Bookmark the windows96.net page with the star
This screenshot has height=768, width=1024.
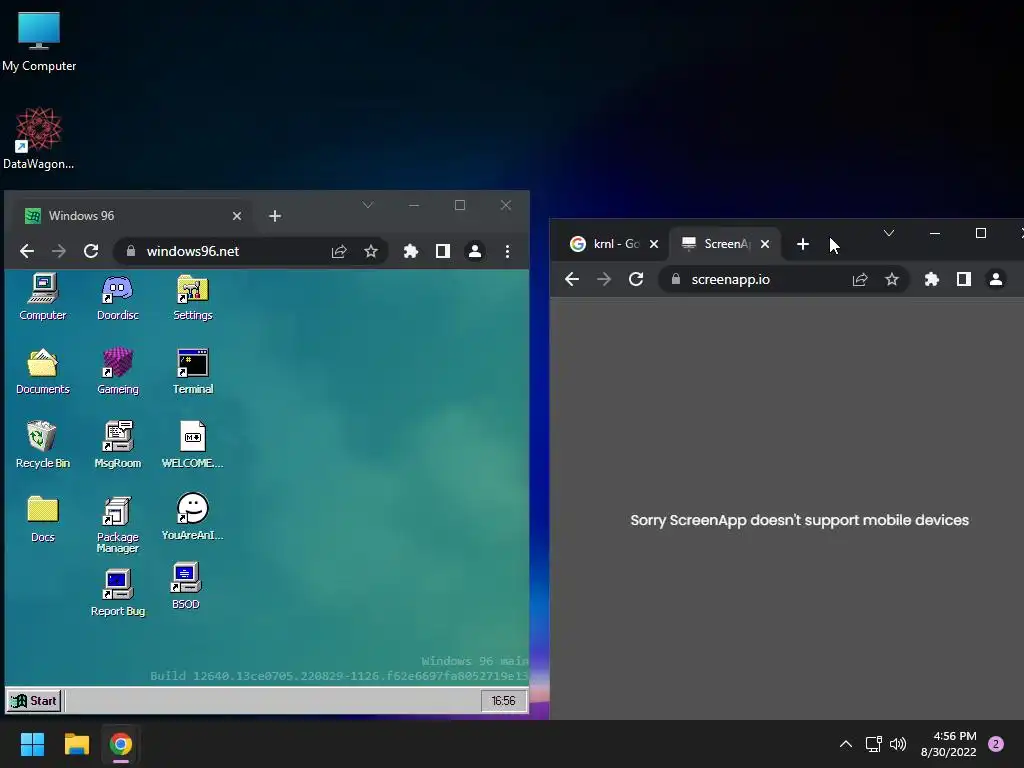tap(371, 251)
